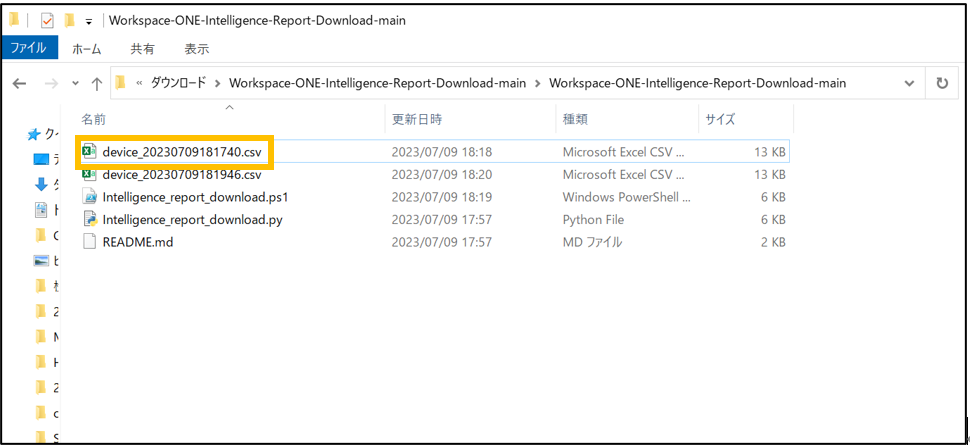Go up one folder level

click(x=97, y=83)
